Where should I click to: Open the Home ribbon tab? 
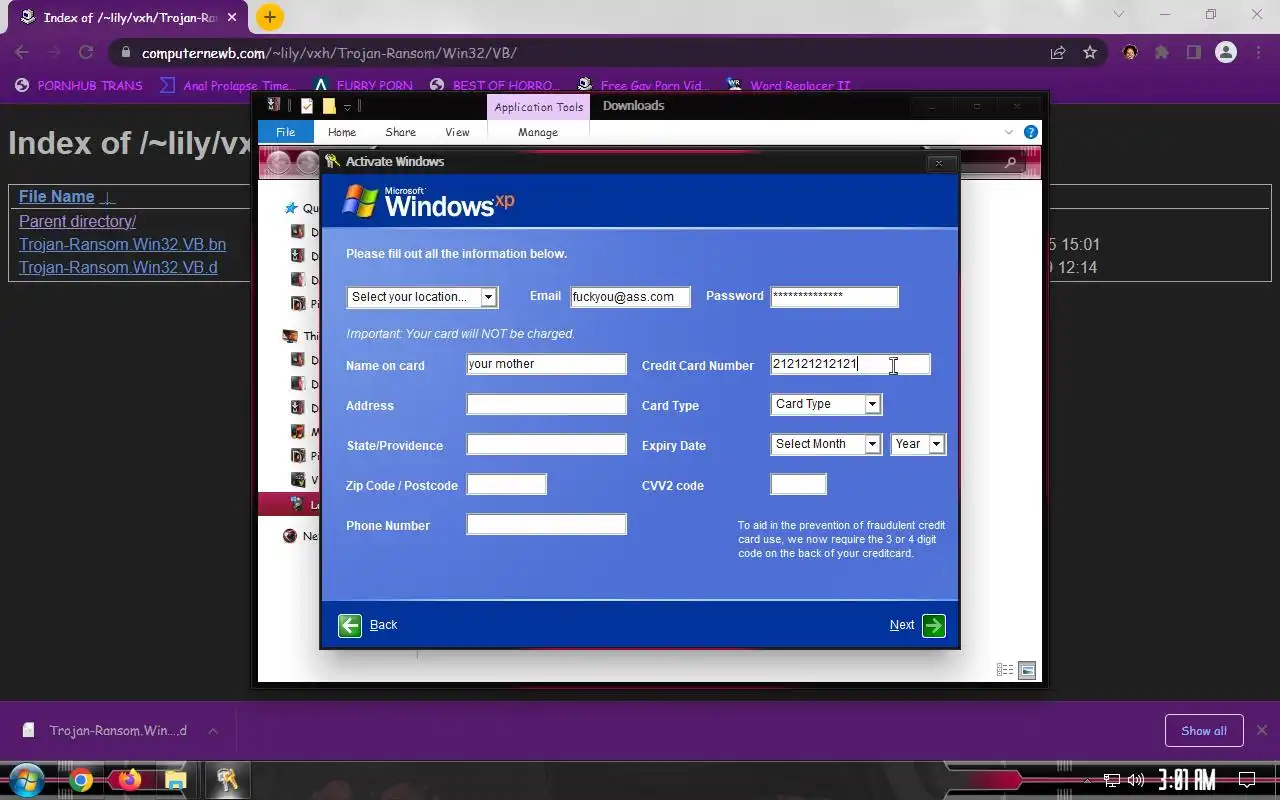(x=342, y=132)
